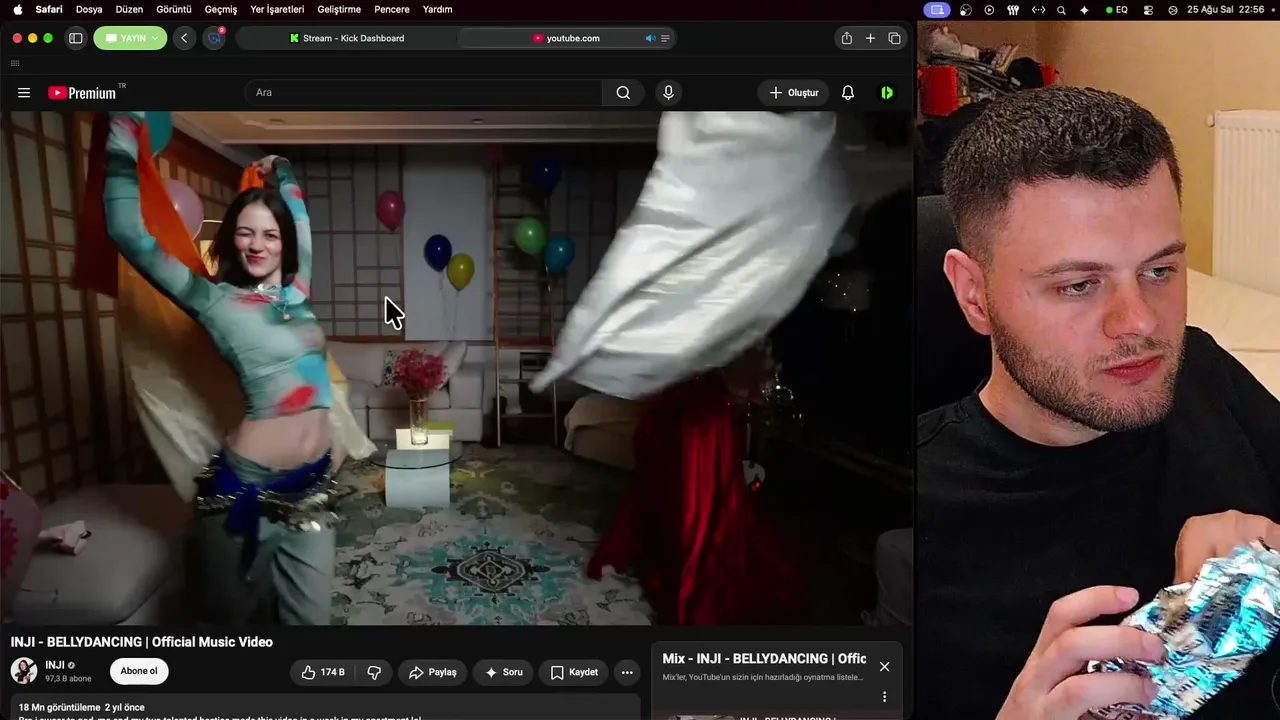Open the Yardım menu
The height and width of the screenshot is (720, 1280).
(438, 9)
